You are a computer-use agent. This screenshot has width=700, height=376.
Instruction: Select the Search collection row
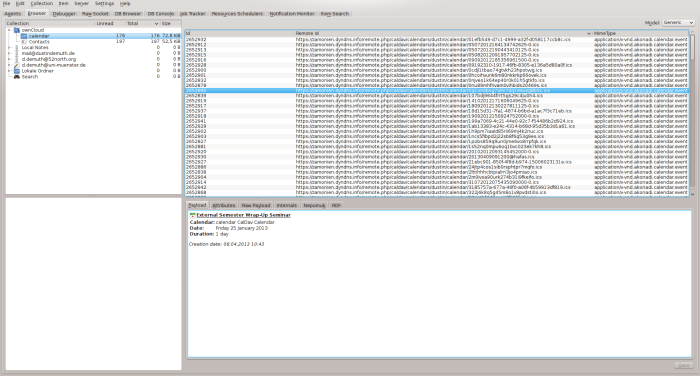tap(93, 77)
